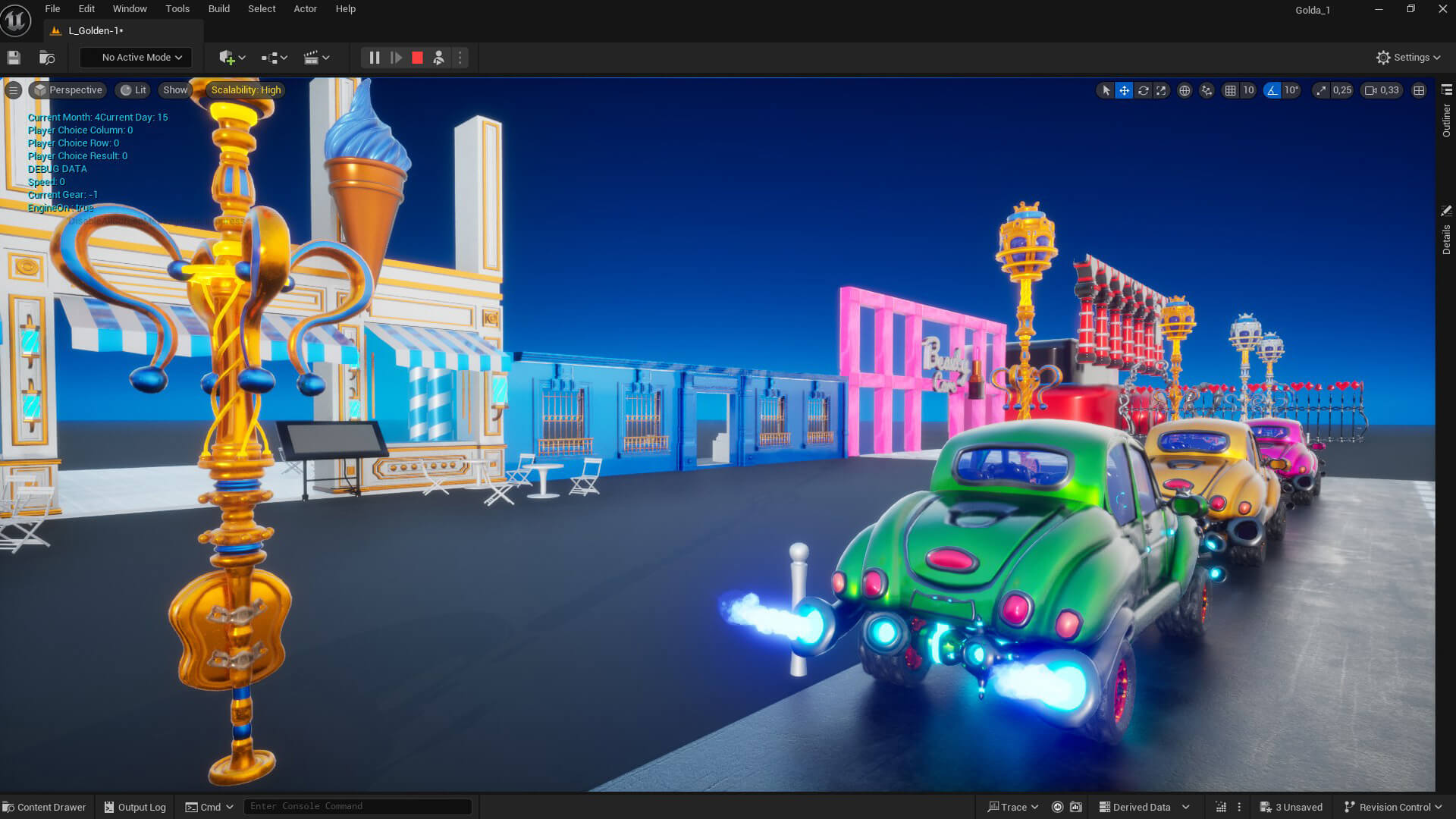Open the Content Drawer

click(44, 807)
